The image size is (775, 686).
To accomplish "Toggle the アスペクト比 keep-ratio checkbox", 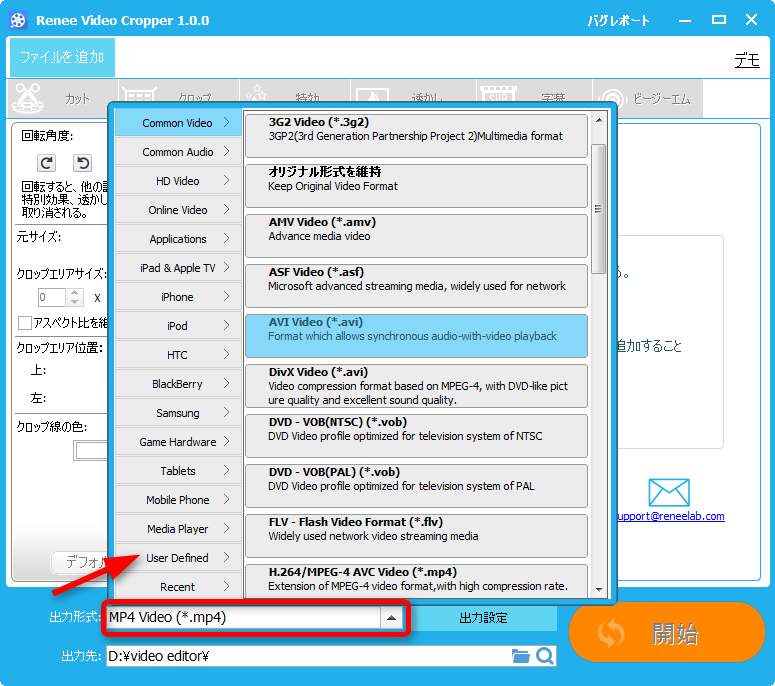I will coord(25,323).
